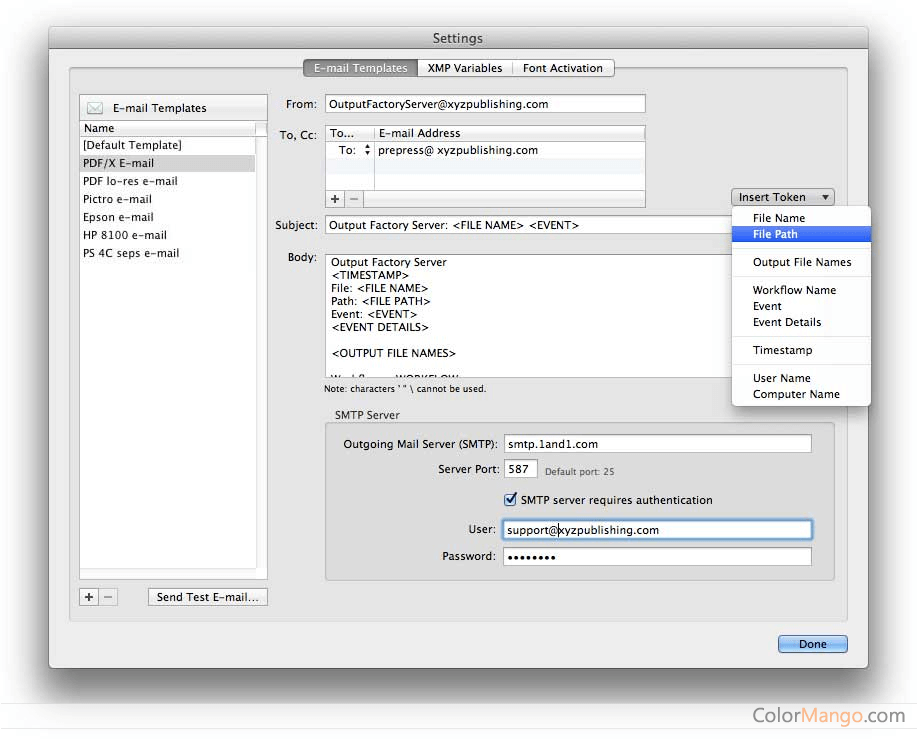Click Send Test E-mail button
Screen dimensions: 917x739
point(207,597)
